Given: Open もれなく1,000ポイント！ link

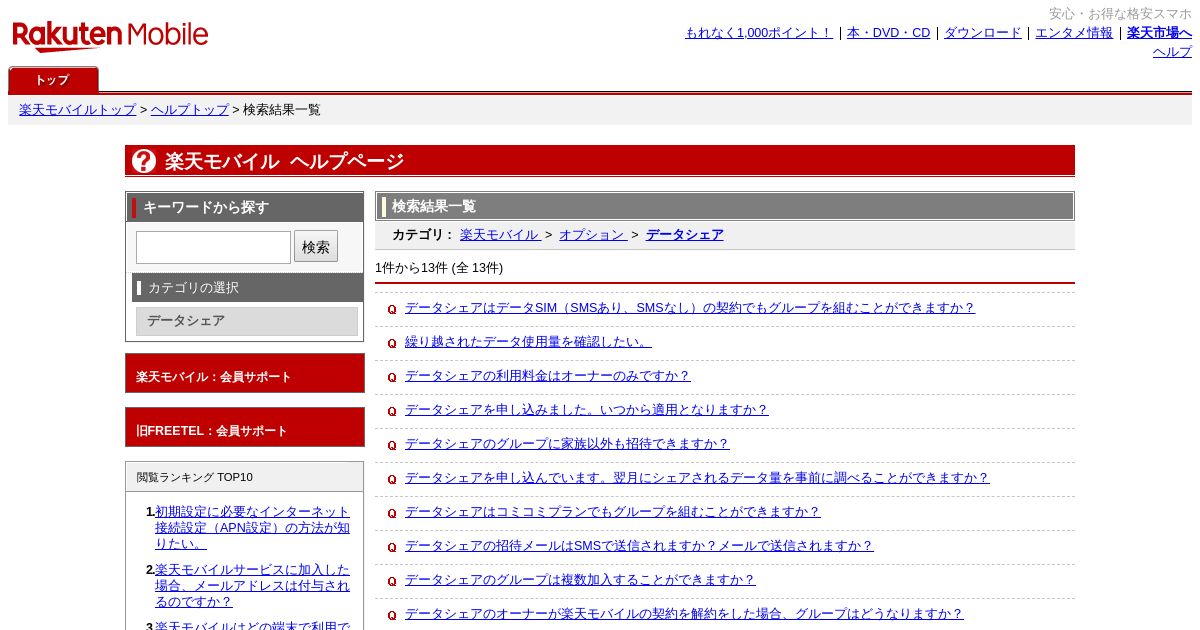Looking at the screenshot, I should [758, 33].
